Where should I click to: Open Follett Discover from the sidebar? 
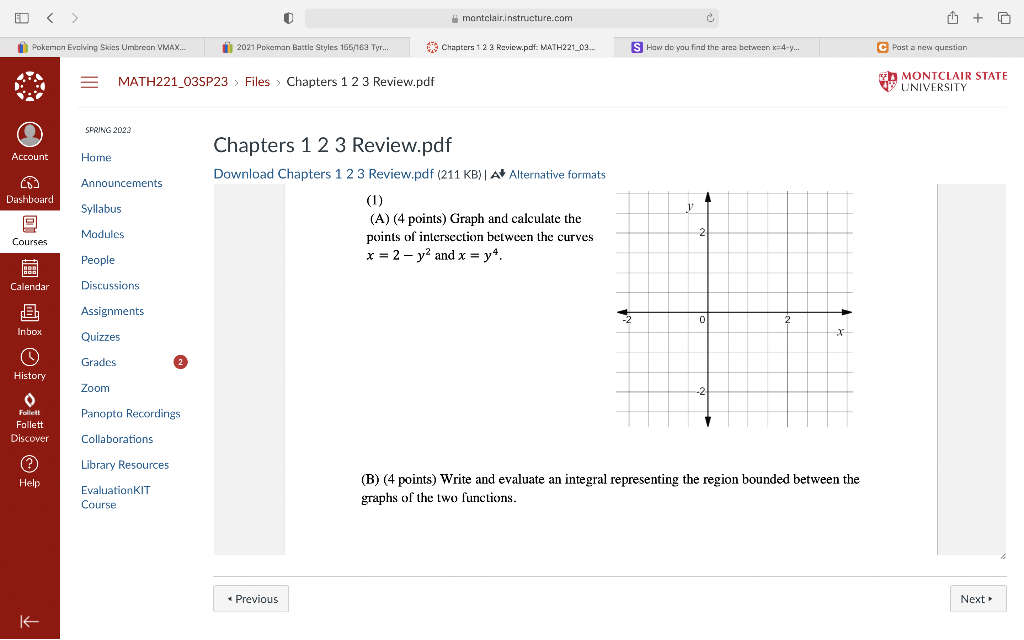click(30, 405)
